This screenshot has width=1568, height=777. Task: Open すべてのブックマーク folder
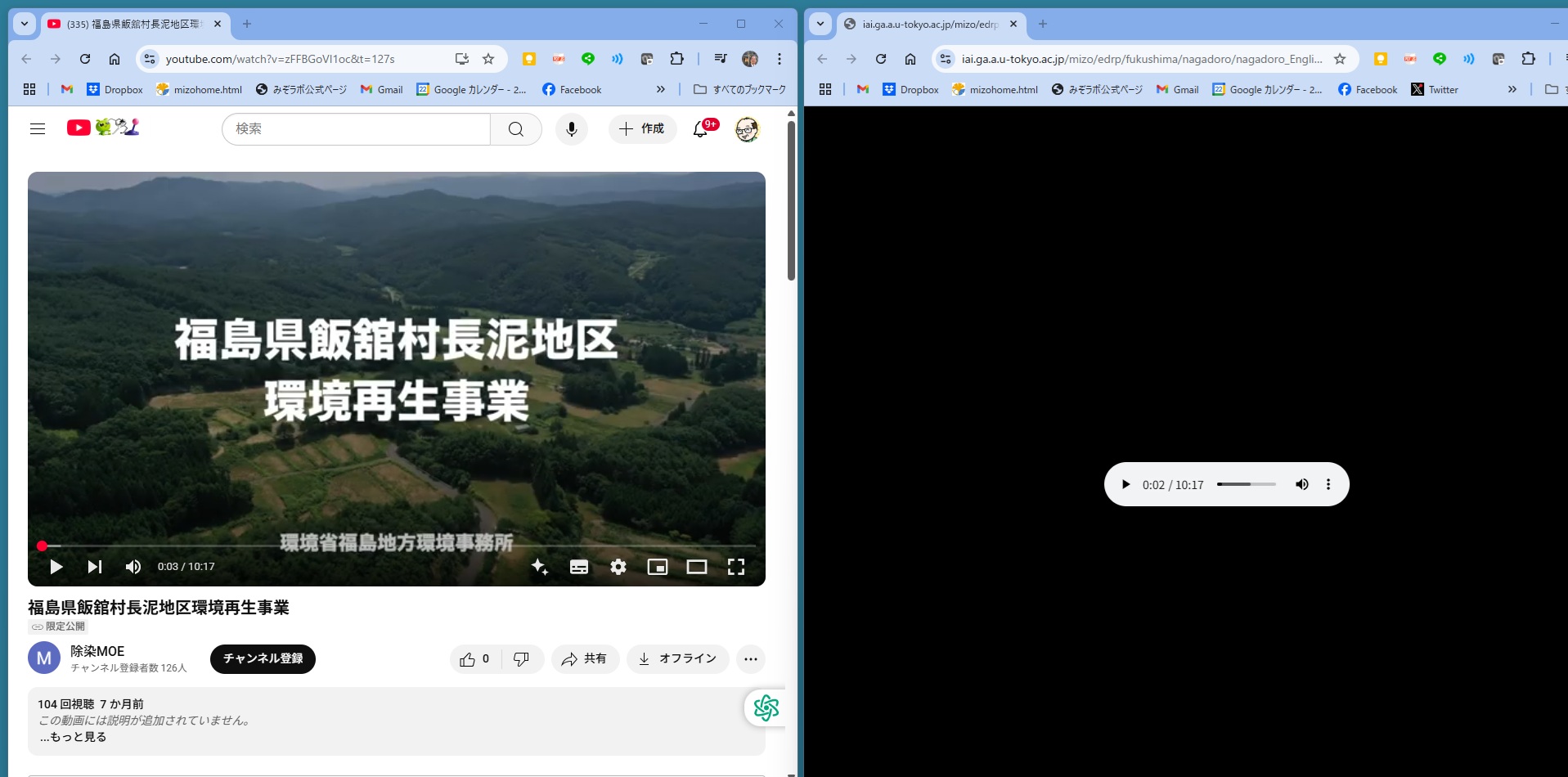tap(739, 90)
